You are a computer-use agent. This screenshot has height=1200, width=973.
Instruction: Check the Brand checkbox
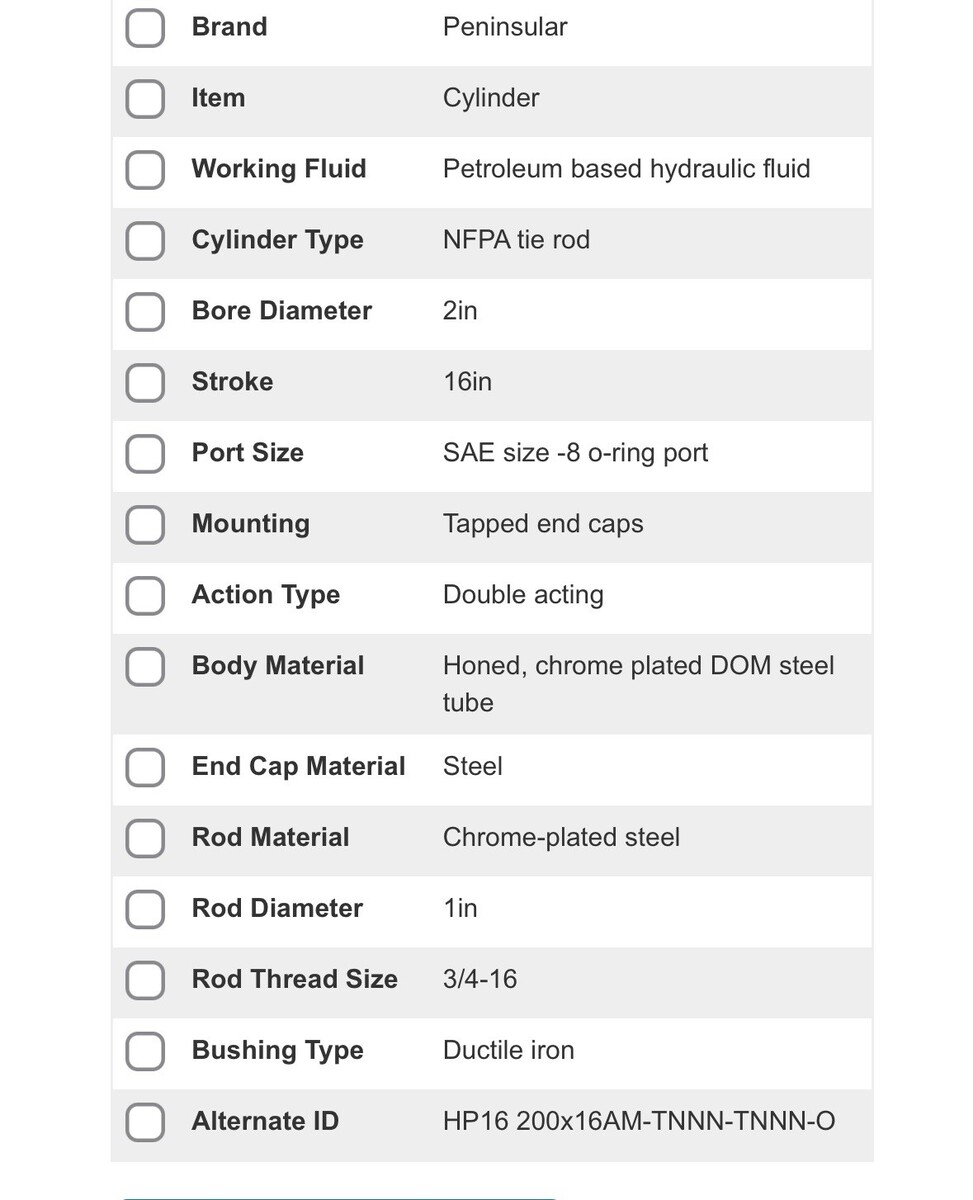coord(145,27)
